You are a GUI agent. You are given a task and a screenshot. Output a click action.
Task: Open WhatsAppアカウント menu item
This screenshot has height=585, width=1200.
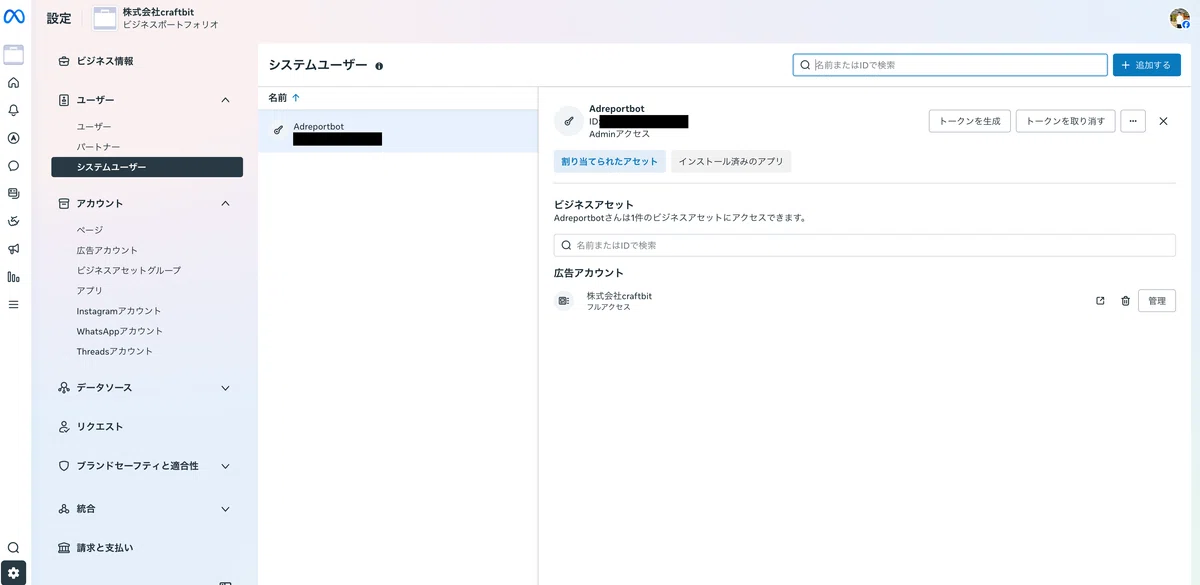coord(120,331)
